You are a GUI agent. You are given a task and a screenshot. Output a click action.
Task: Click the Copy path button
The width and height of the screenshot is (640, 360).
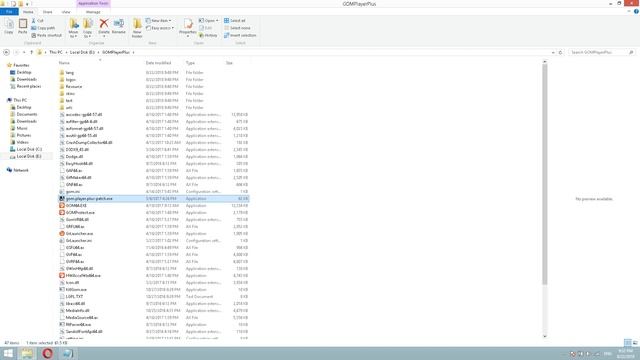(x=43, y=28)
